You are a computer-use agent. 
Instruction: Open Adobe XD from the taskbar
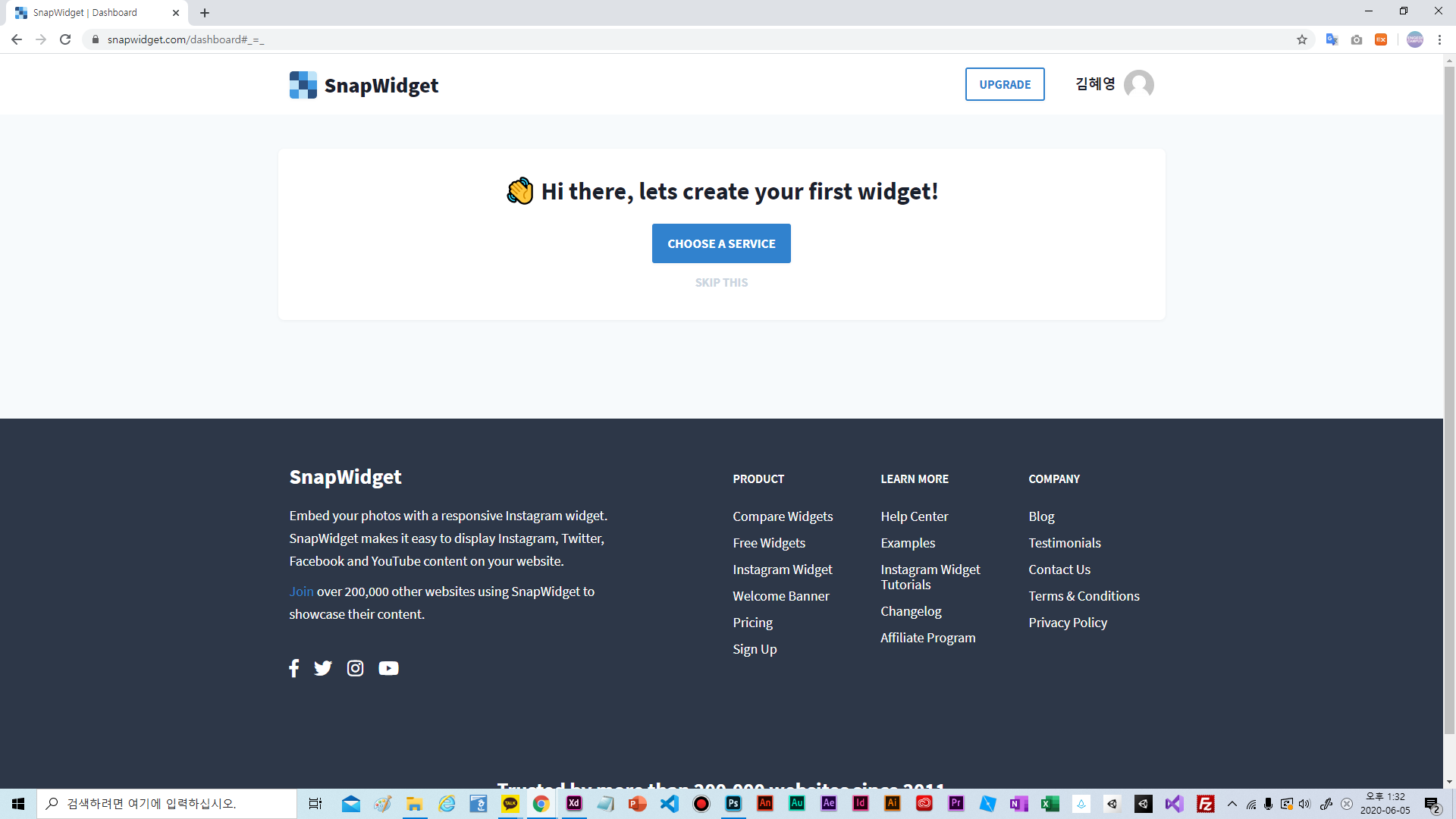point(574,803)
